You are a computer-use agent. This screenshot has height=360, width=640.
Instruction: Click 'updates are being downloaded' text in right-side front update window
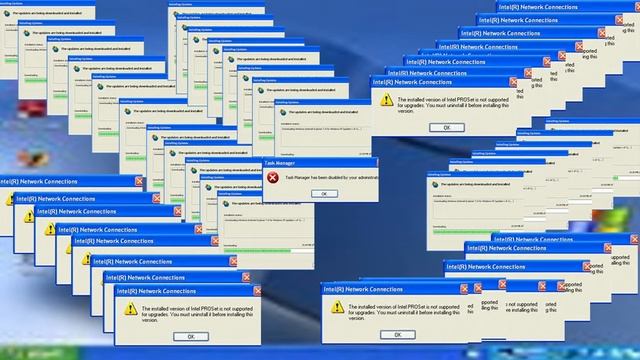coord(476,184)
